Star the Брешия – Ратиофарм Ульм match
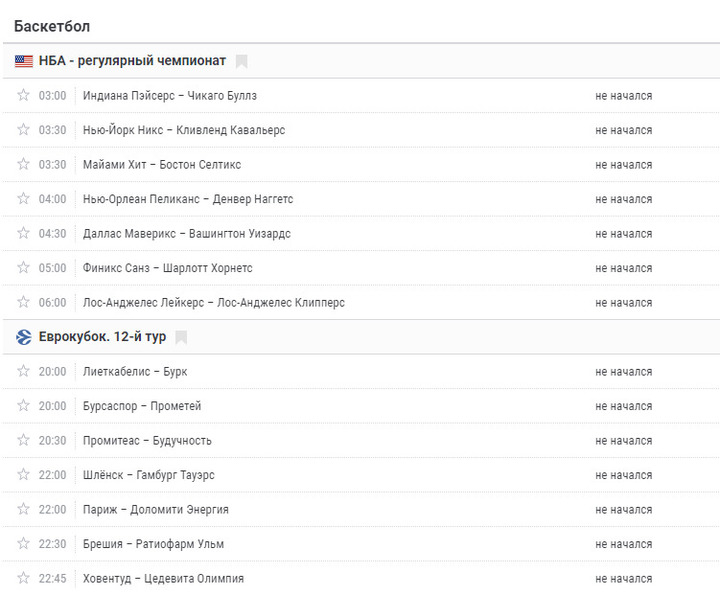Viewport: 720px width, 595px height. click(23, 543)
